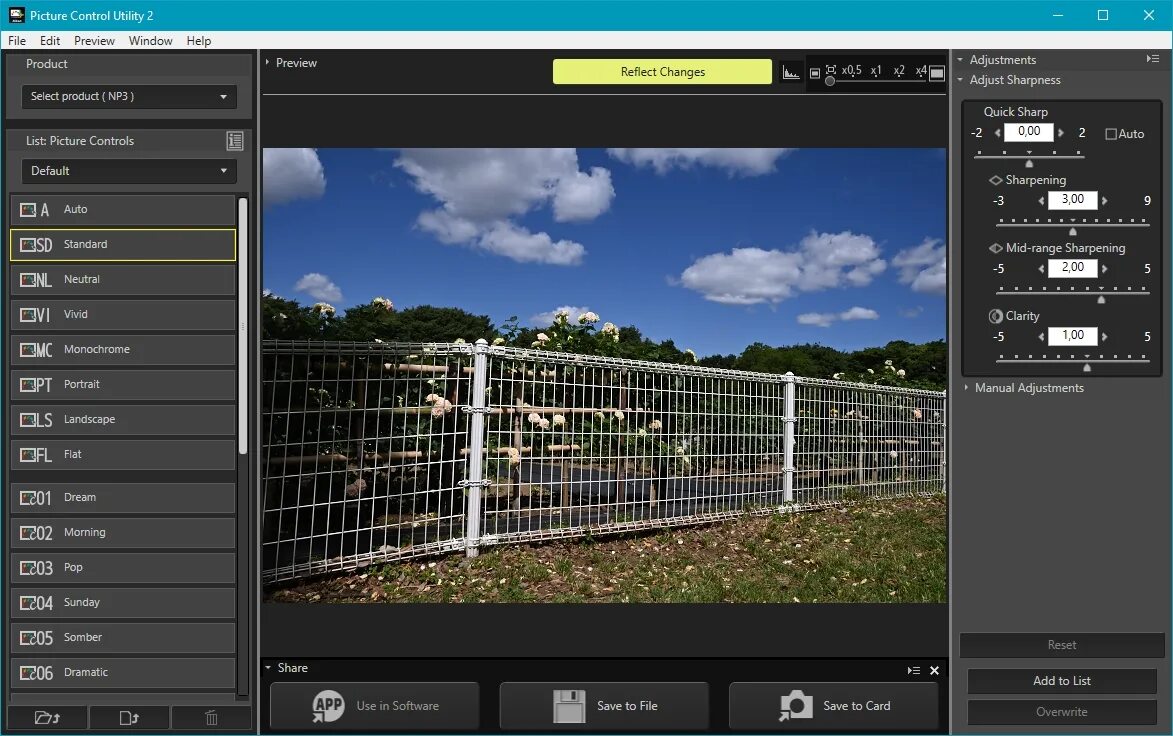Click Save to File
The width and height of the screenshot is (1173, 736).
(x=604, y=705)
